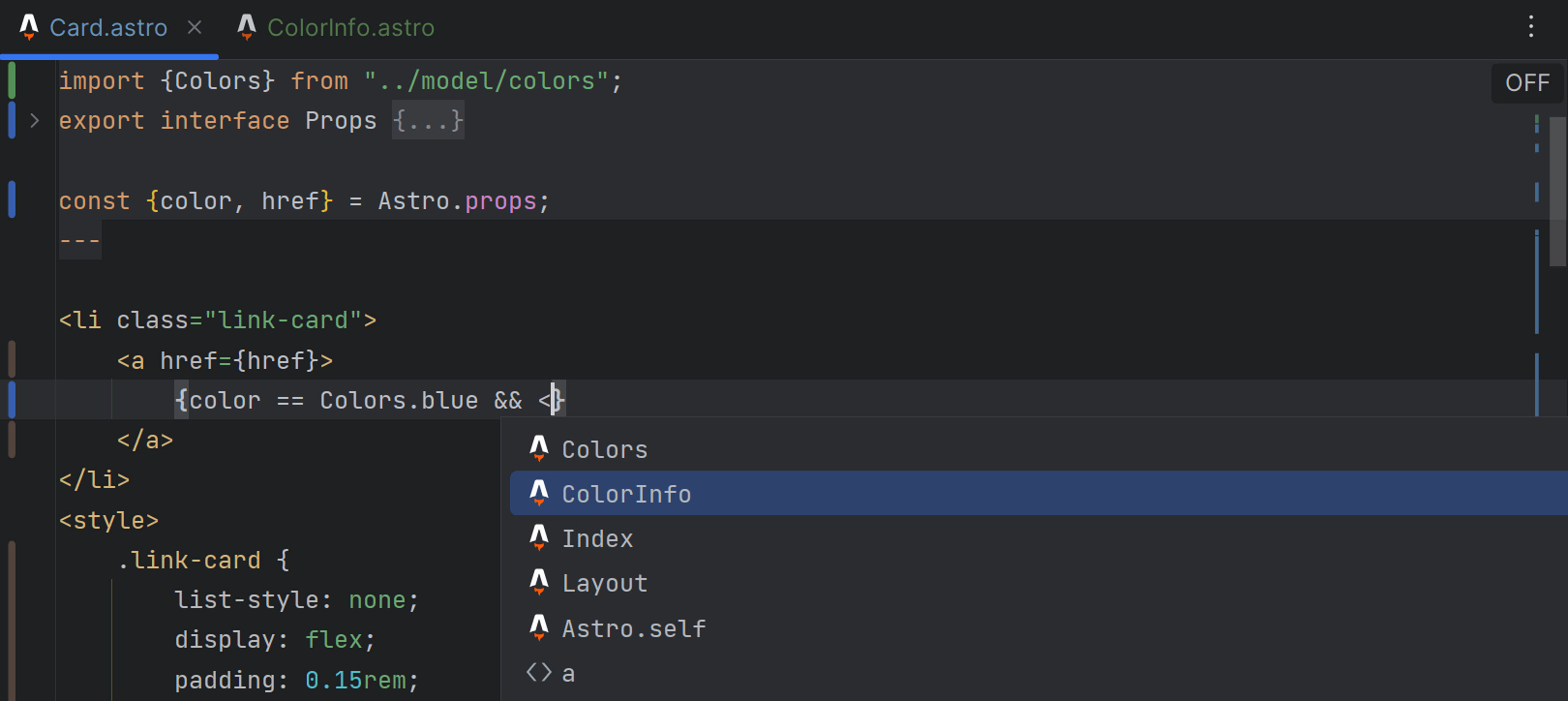Click the HTML tag icon beside 'a'
The image size is (1568, 701).
539,673
